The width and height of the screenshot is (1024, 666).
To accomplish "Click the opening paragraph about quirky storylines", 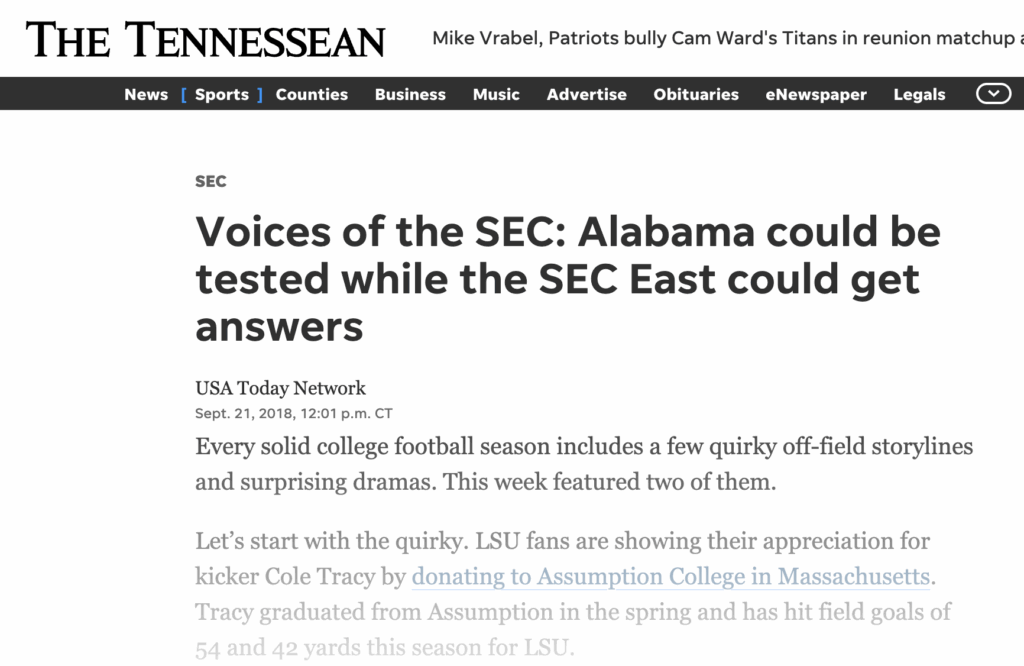I will point(584,464).
